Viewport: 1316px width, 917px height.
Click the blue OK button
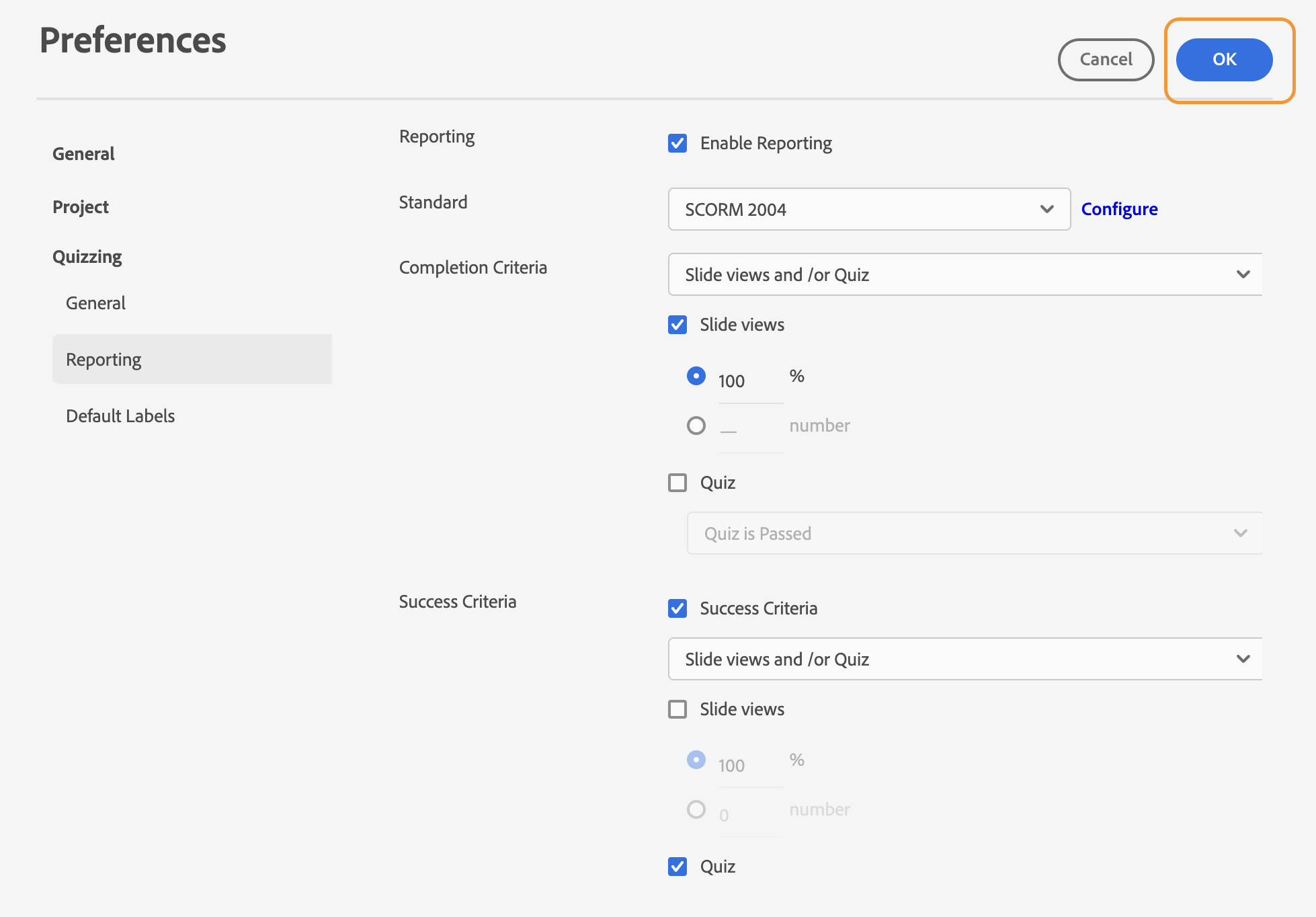pos(1223,60)
